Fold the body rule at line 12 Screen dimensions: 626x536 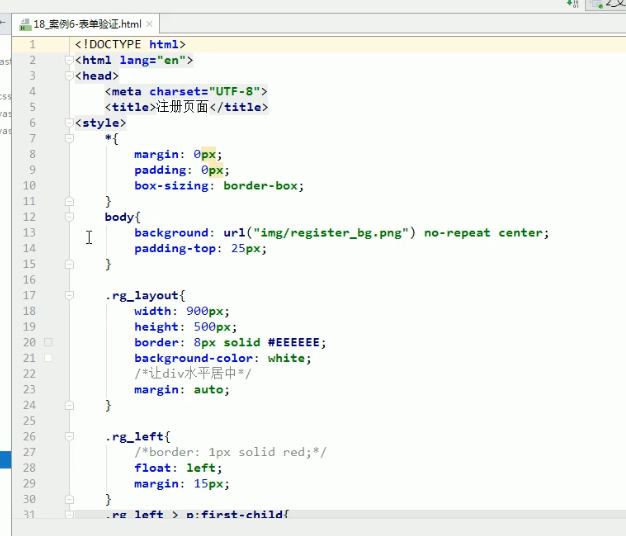tap(69, 217)
